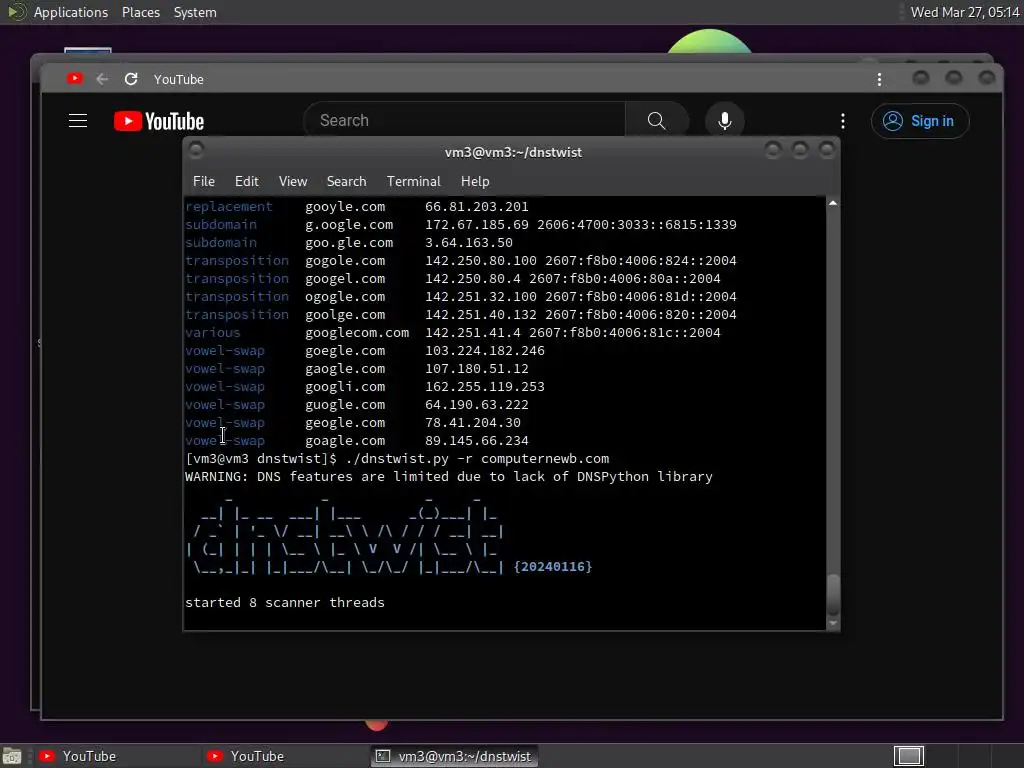Click googlecom.com domain text
Viewport: 1024px width, 768px height.
tap(357, 333)
